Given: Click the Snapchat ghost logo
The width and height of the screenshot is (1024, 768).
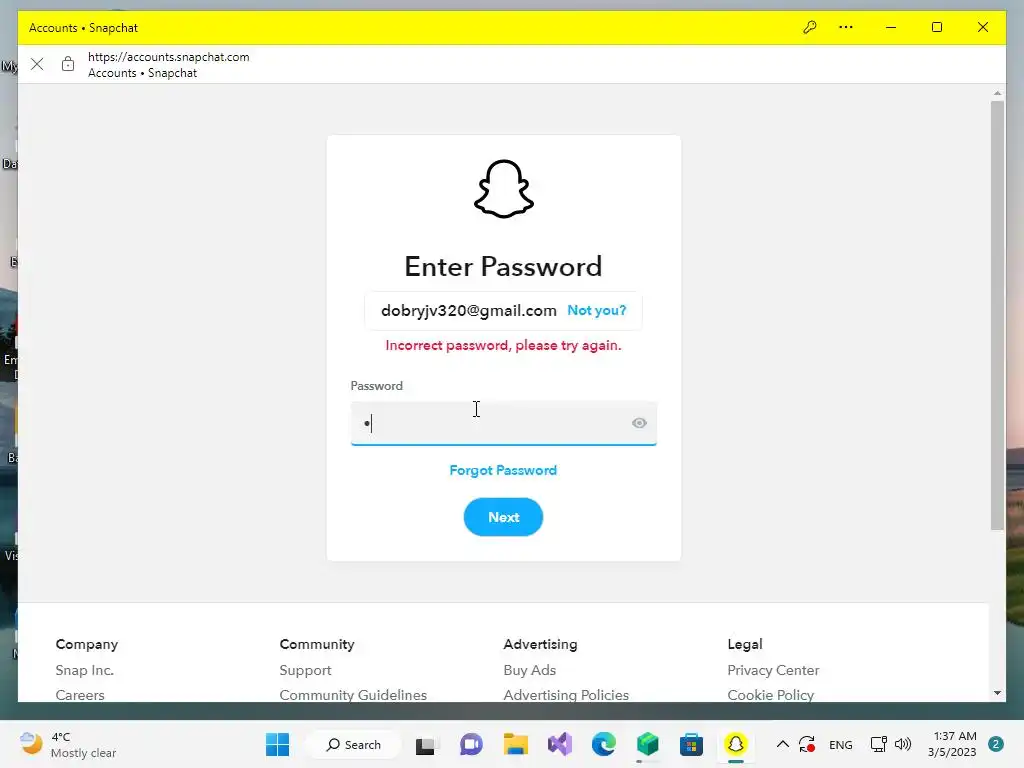Looking at the screenshot, I should tap(504, 189).
